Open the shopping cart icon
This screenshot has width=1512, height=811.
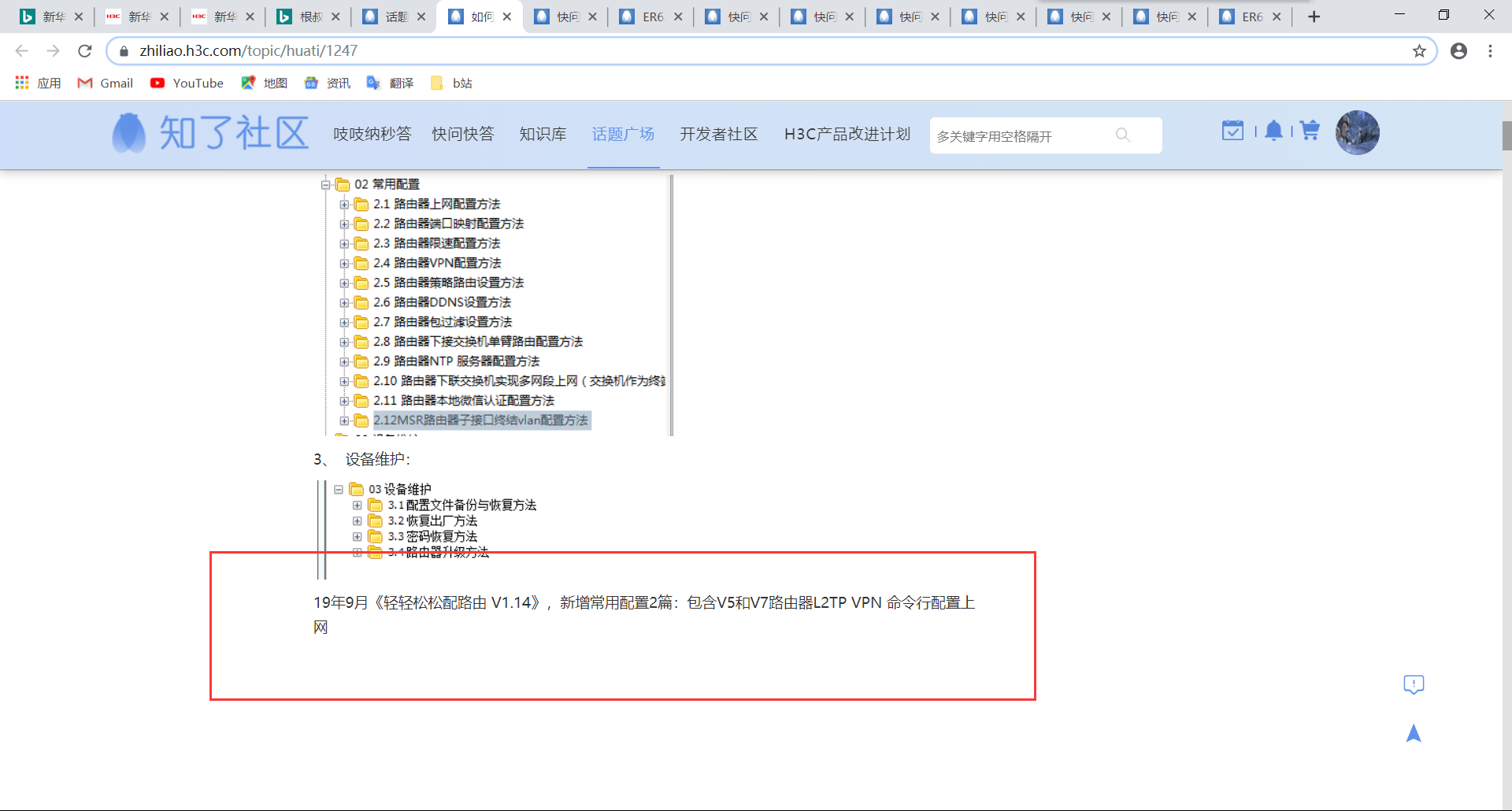coord(1310,131)
